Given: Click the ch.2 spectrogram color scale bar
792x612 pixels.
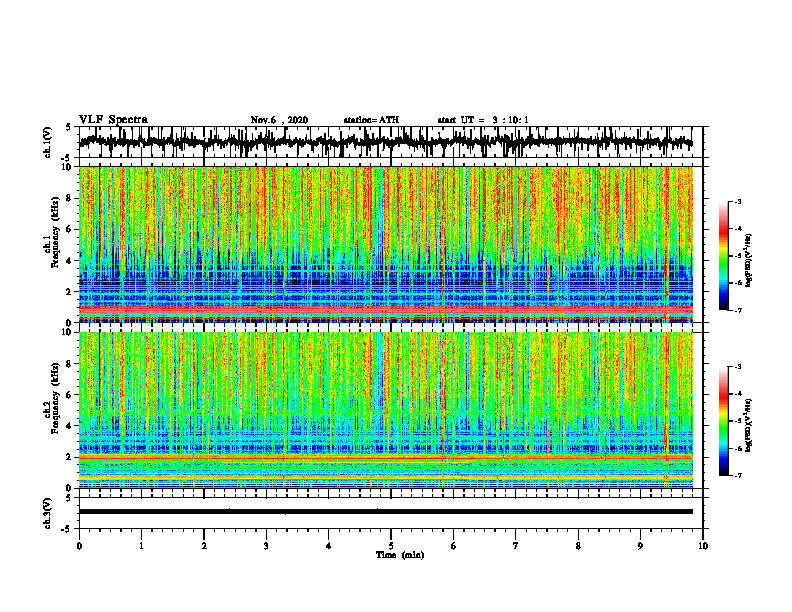Looking at the screenshot, I should 723,421.
